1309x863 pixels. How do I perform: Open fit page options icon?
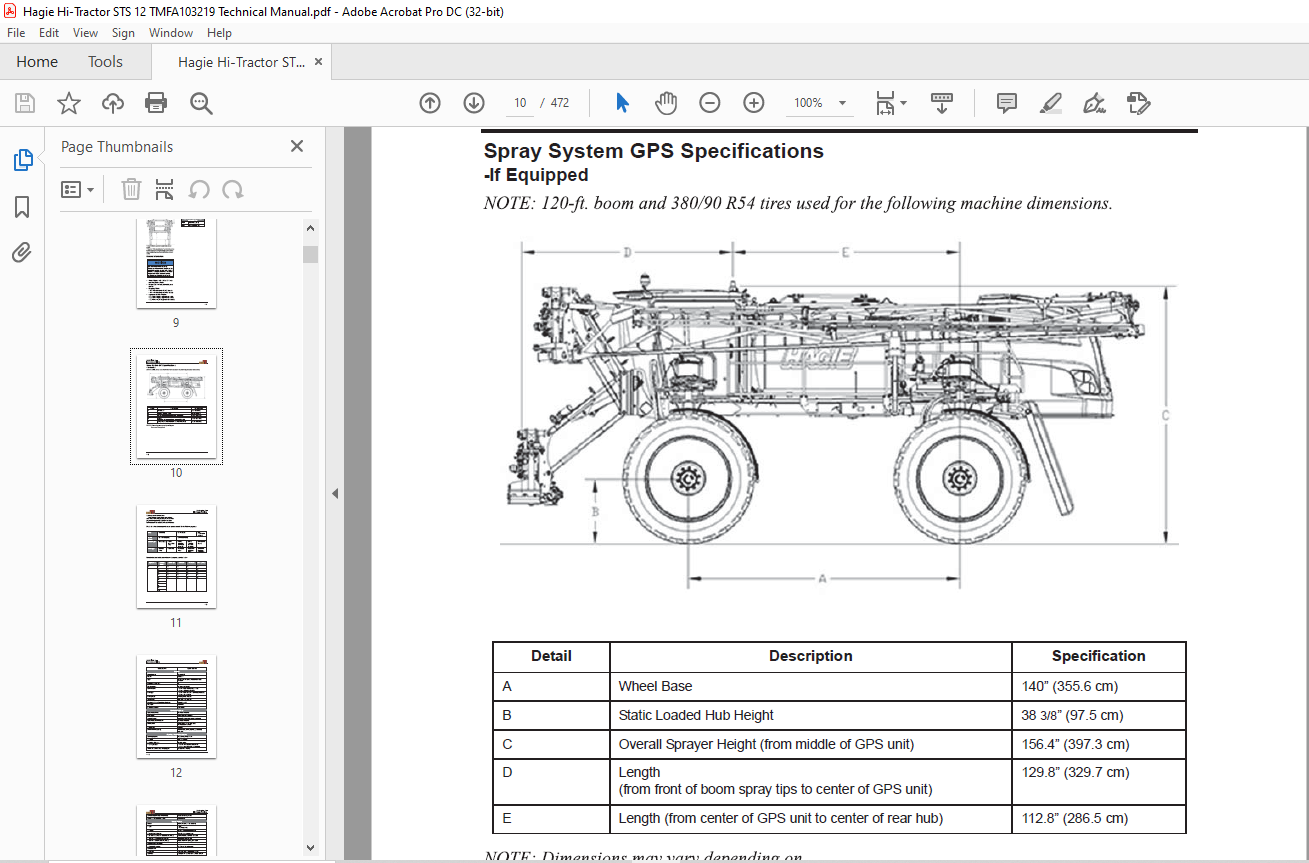tap(890, 103)
